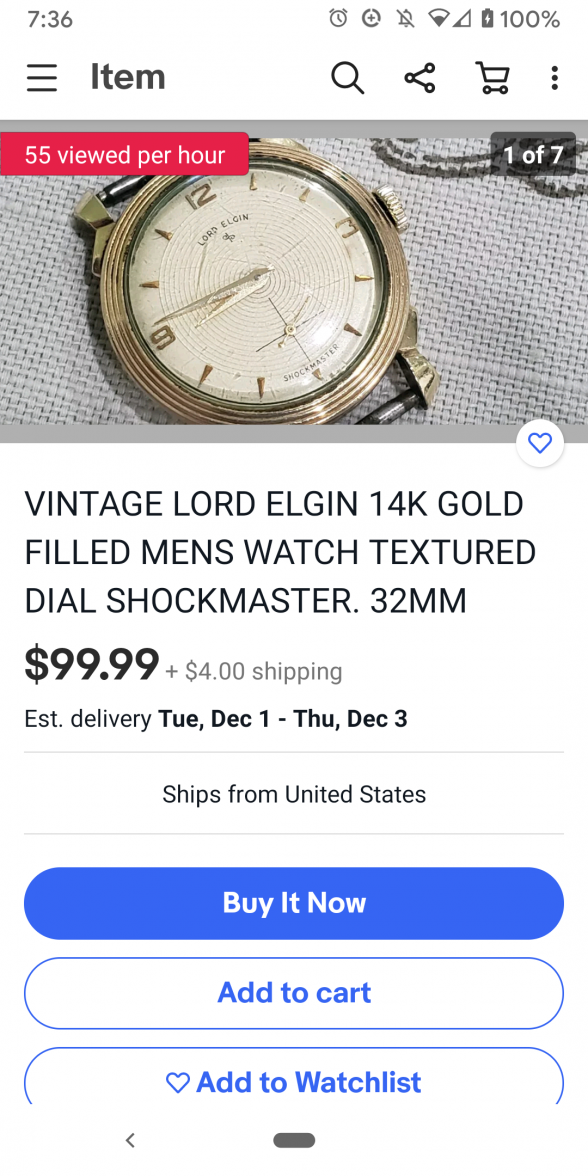The height and width of the screenshot is (1176, 588).
Task: Tap the Android home pill
Action: pyautogui.click(x=294, y=1140)
